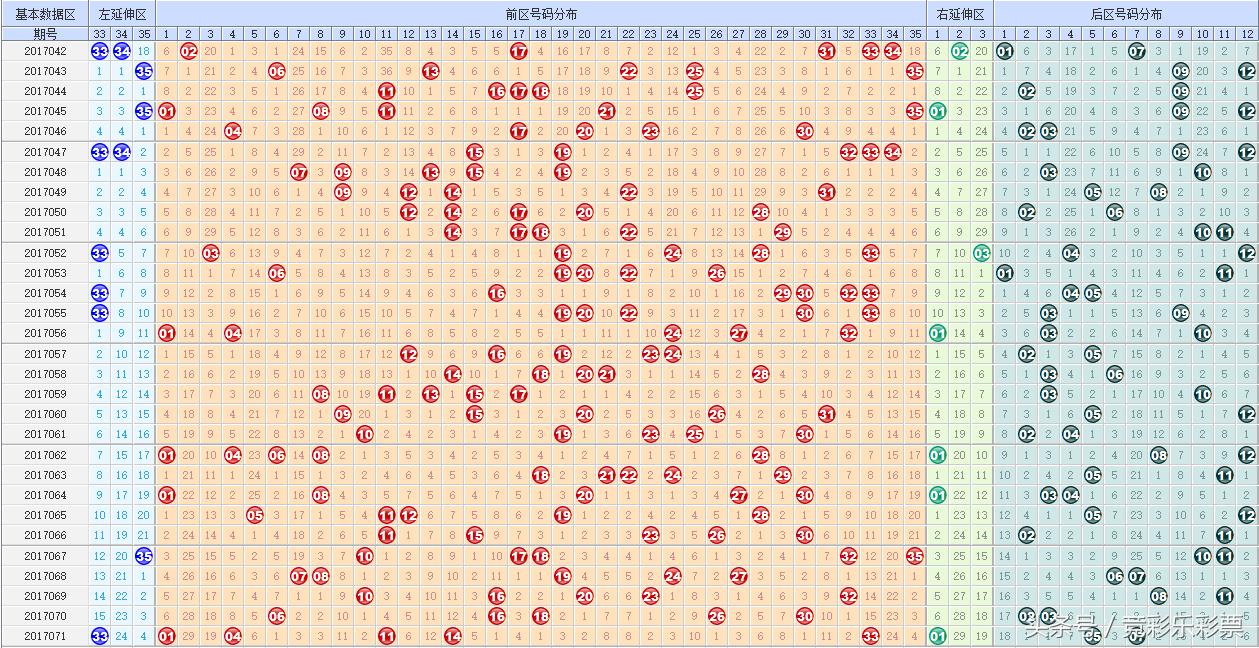Select red ball 28 in row 2017050
The image size is (1259, 648).
(761, 212)
